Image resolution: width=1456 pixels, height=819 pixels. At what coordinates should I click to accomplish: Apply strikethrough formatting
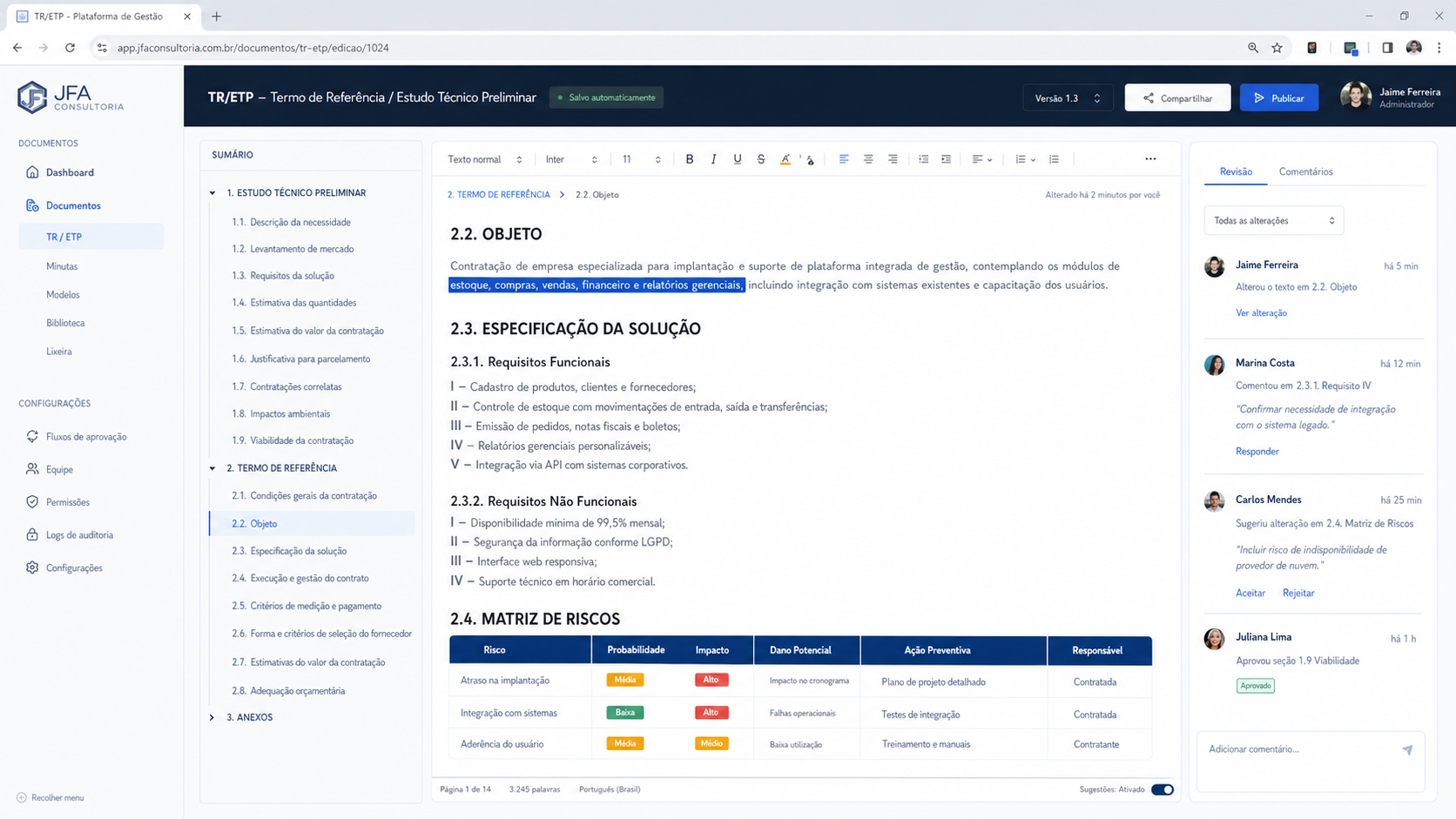[x=761, y=159]
